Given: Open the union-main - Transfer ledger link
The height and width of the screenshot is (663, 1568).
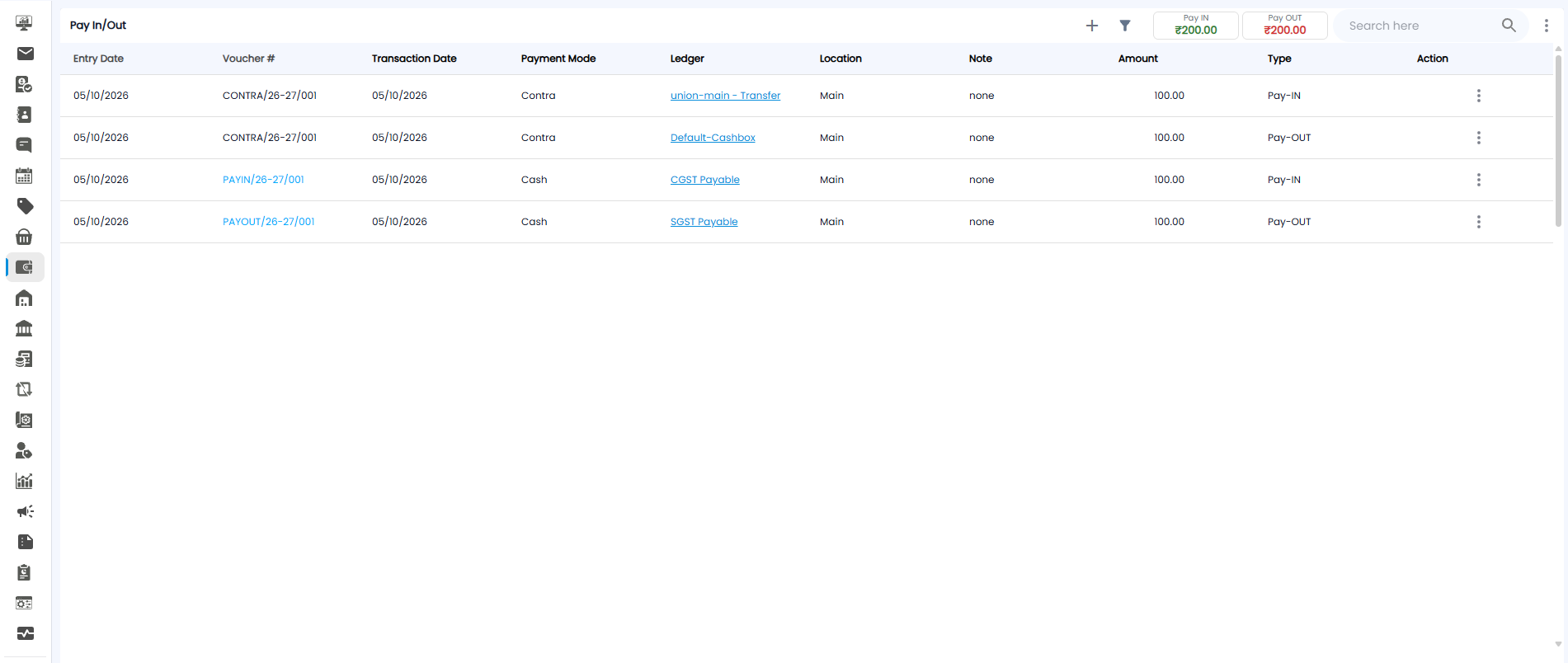Looking at the screenshot, I should click(x=725, y=96).
